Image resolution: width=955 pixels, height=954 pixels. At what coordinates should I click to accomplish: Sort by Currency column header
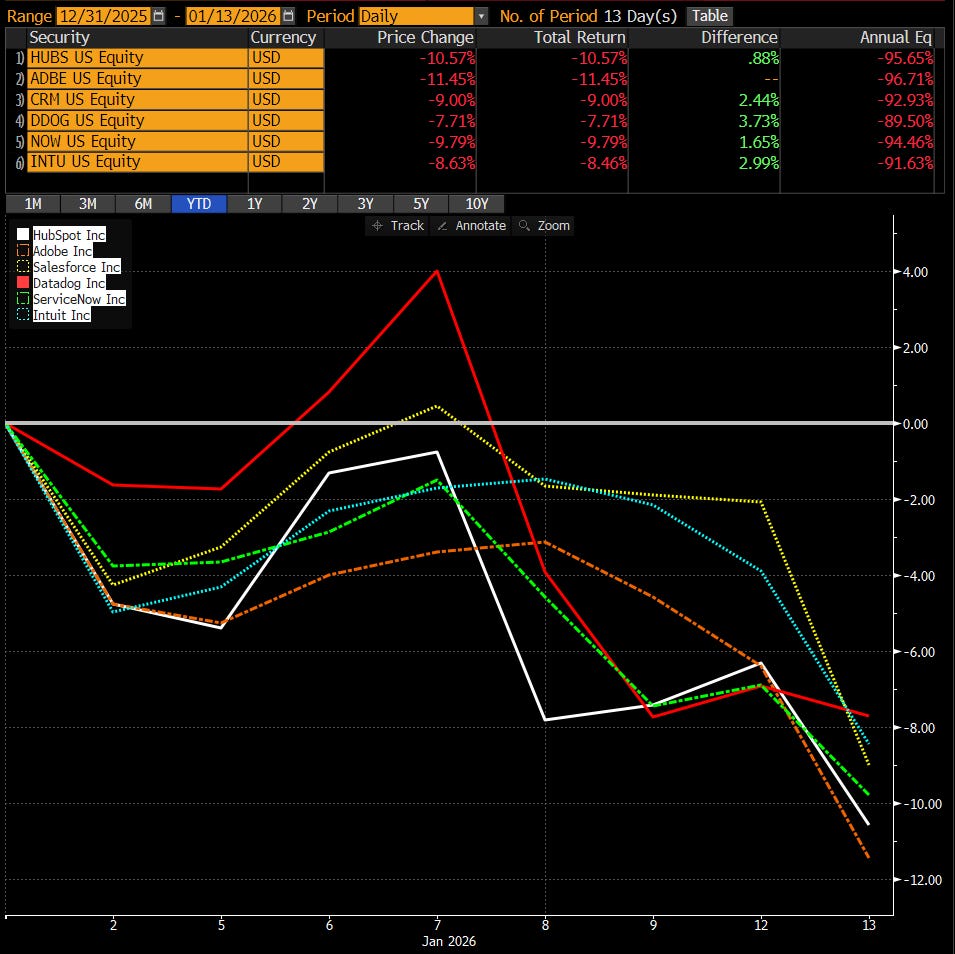283,38
